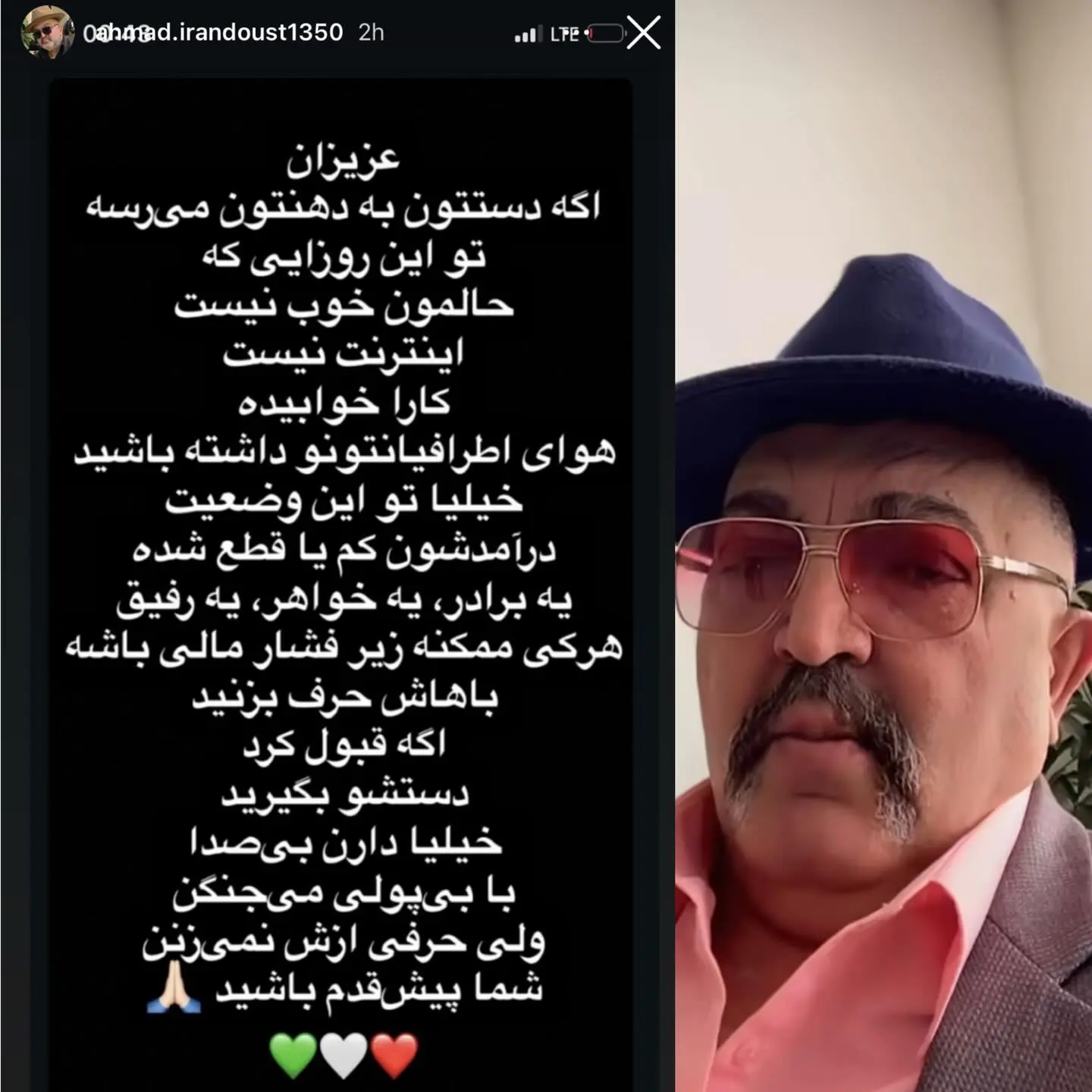Close the story with the X icon
1092x1092 pixels.
(644, 33)
